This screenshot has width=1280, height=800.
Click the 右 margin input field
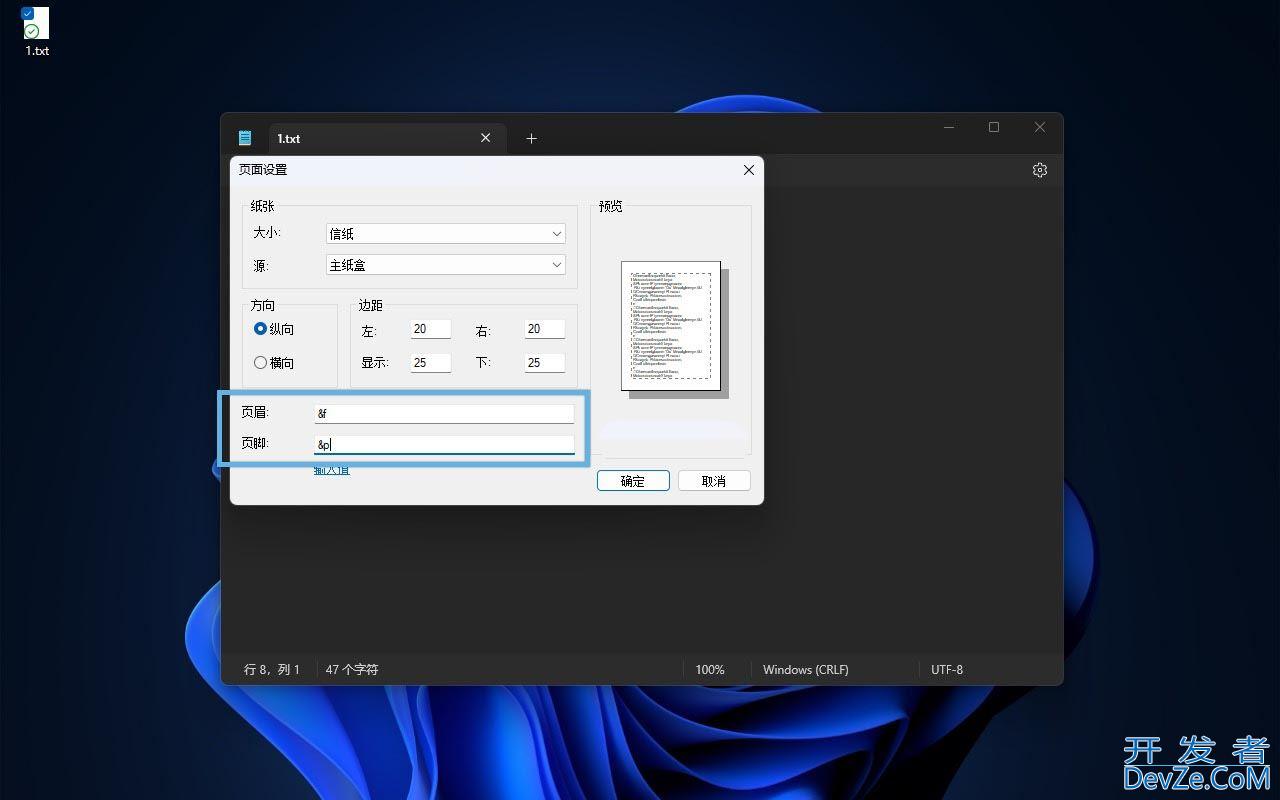pyautogui.click(x=544, y=329)
